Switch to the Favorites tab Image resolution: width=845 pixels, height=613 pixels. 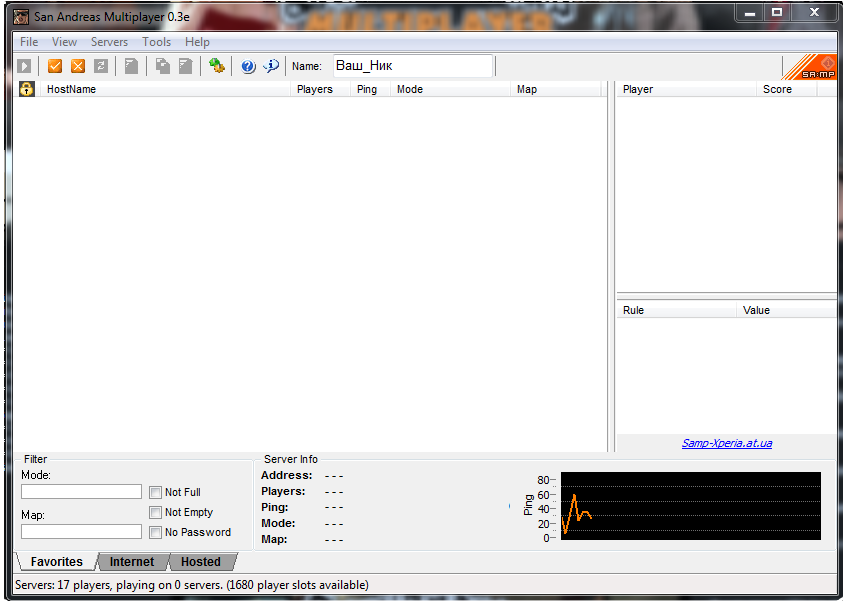[x=57, y=562]
